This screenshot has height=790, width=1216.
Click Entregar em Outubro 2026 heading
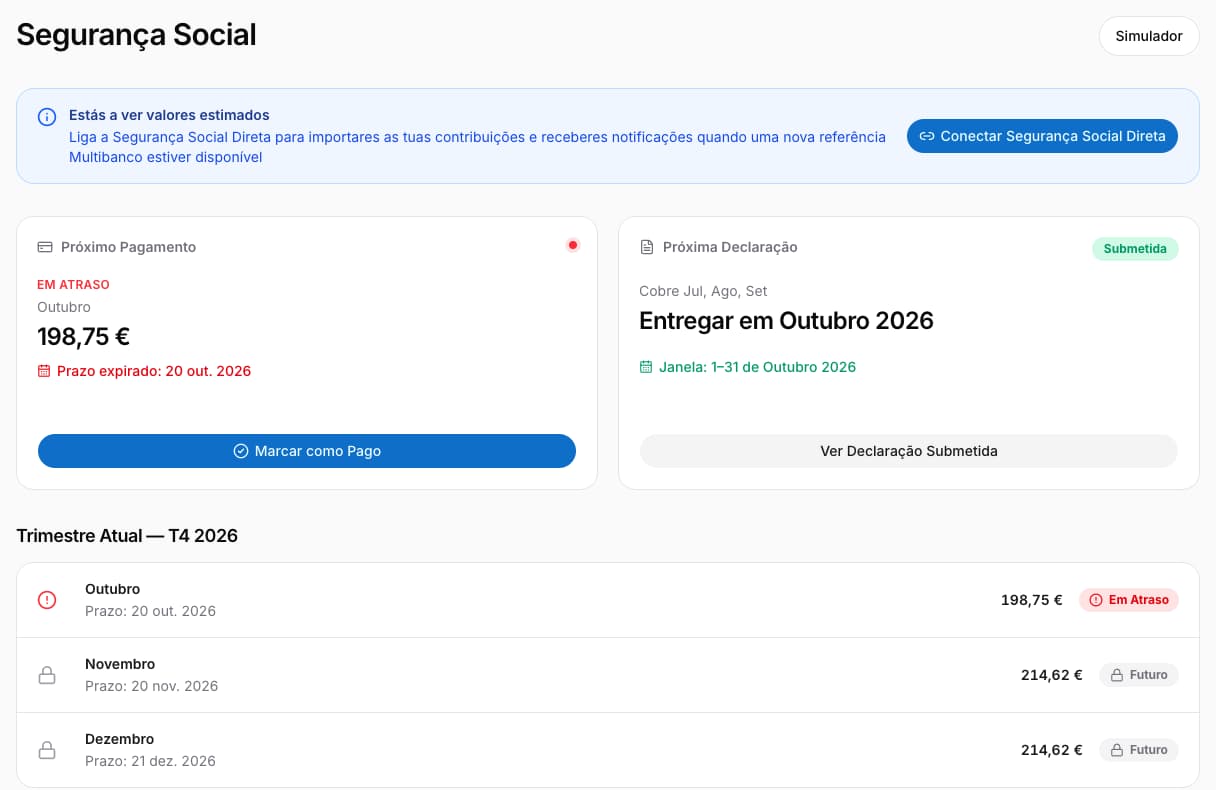(786, 321)
